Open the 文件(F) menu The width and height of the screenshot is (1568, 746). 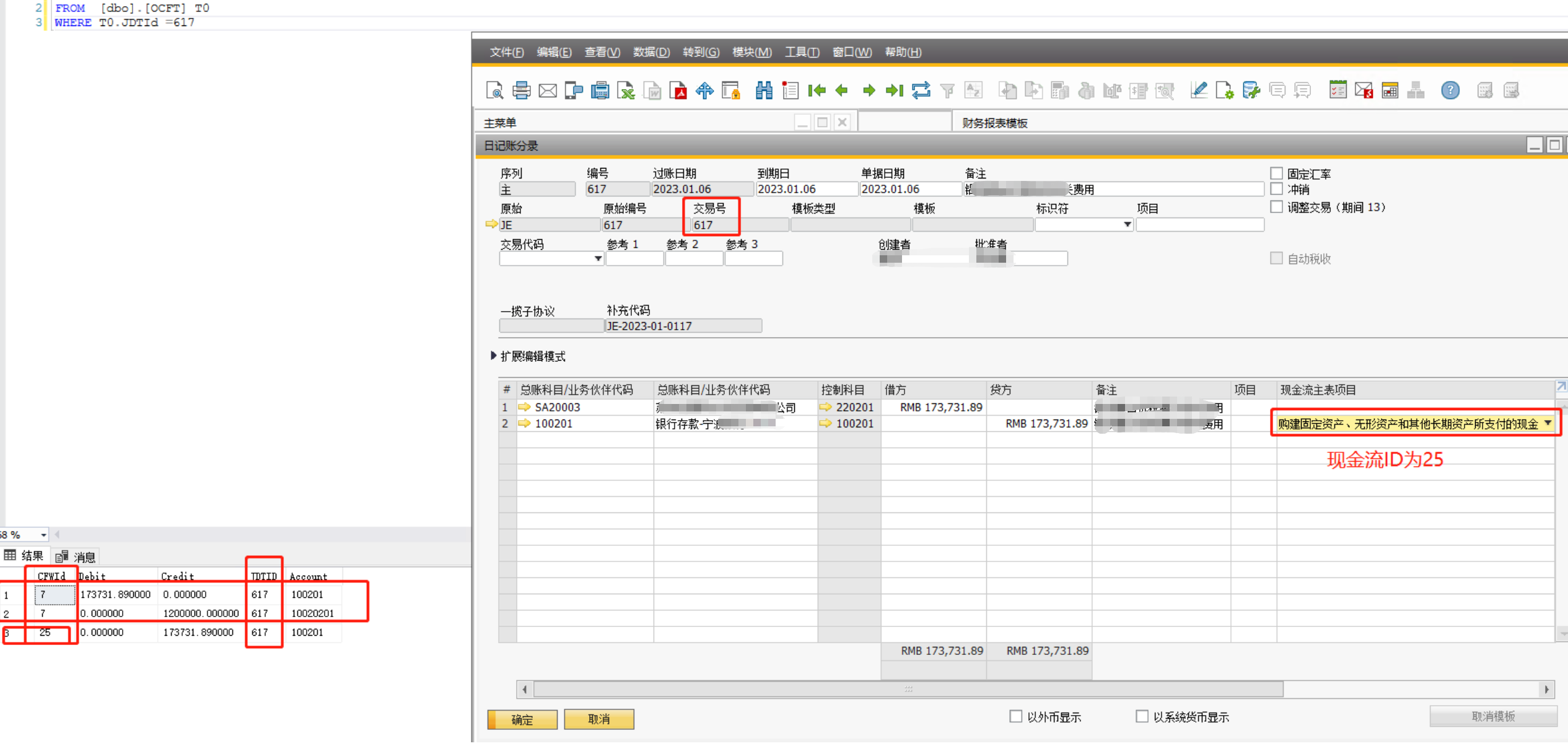(x=507, y=53)
